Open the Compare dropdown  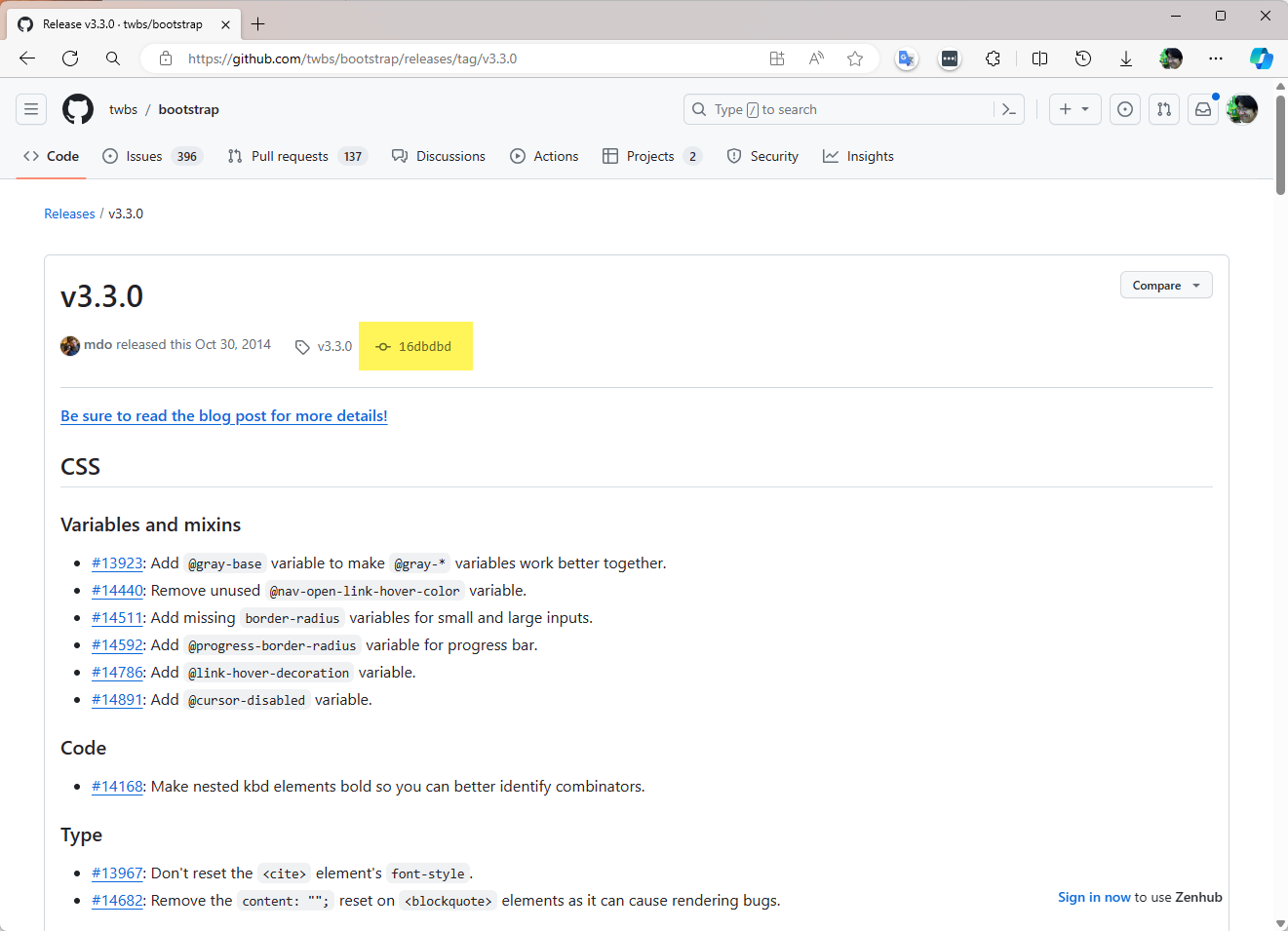(1166, 285)
